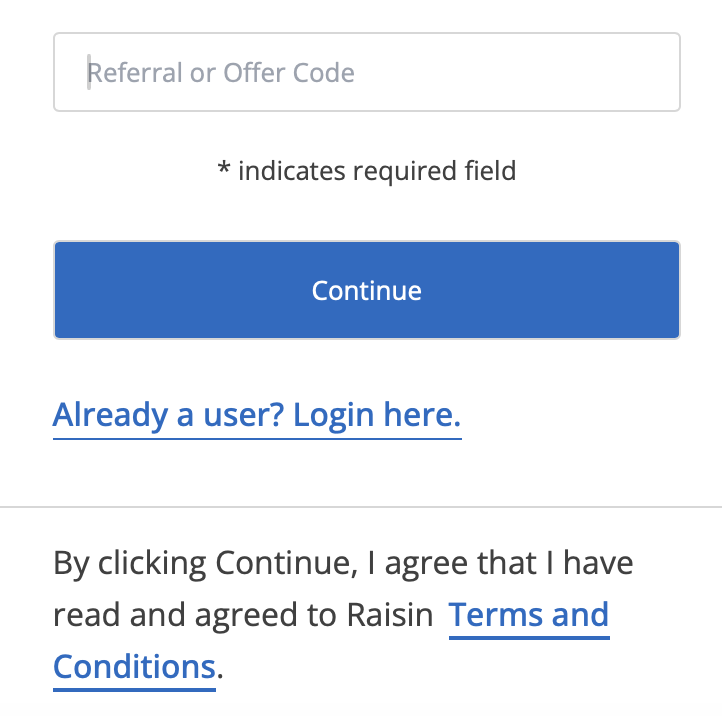Click the 'Continue' label on the button

click(x=366, y=290)
